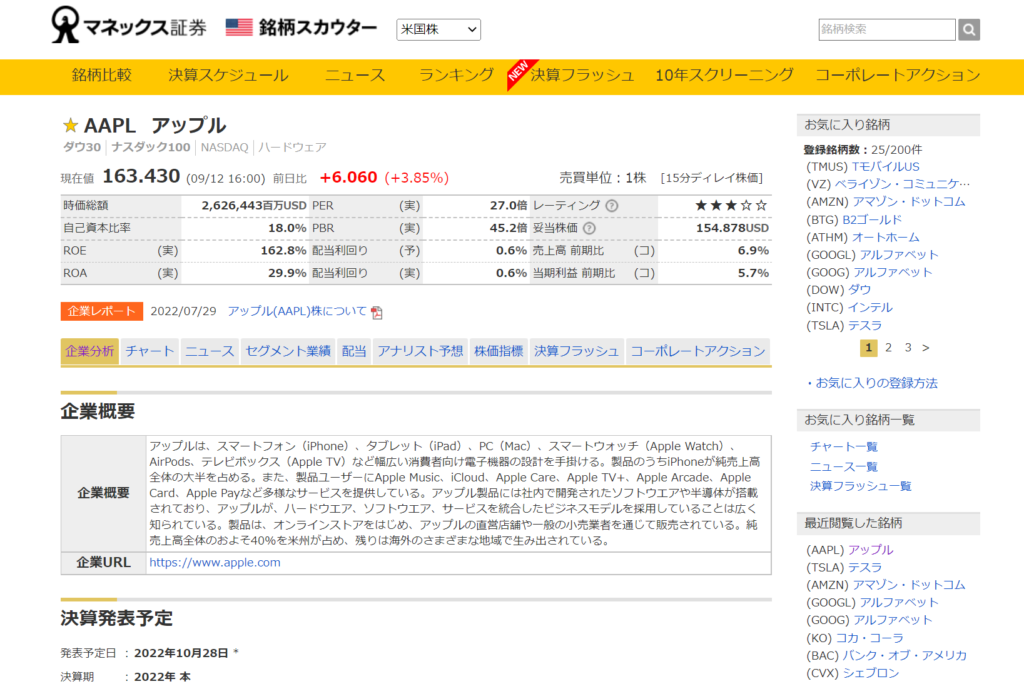Click the orange 企業レポート badge

(x=102, y=311)
